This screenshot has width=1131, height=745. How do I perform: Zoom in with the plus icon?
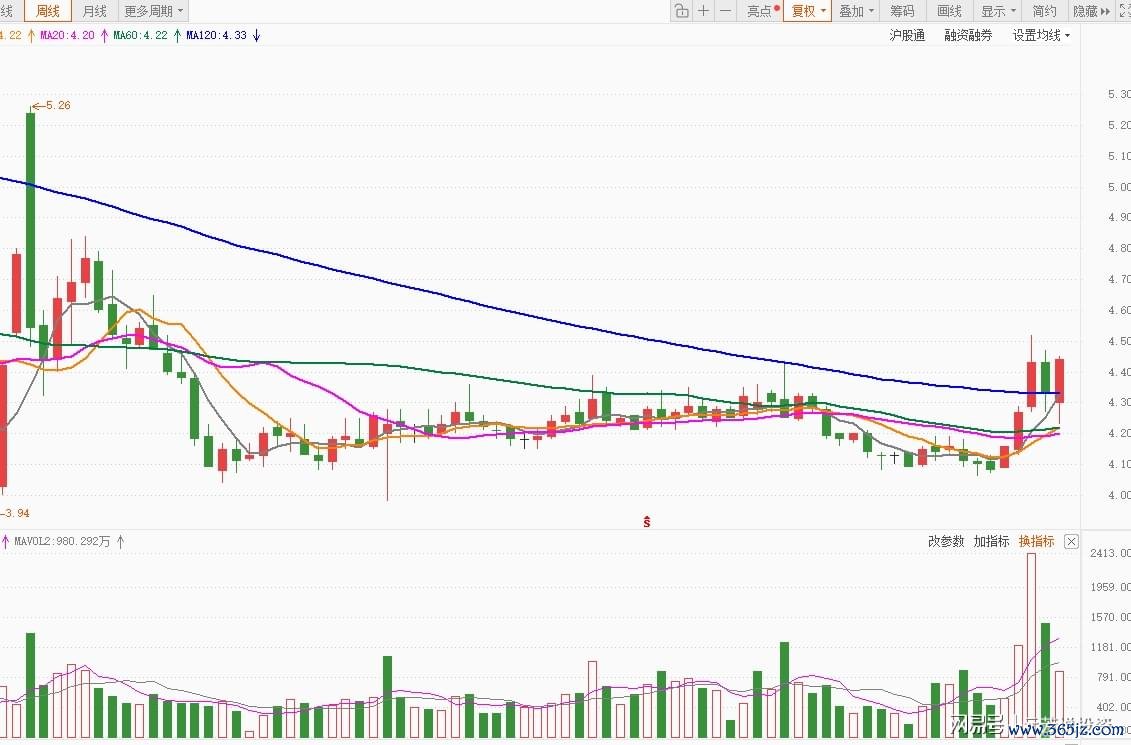[x=703, y=11]
